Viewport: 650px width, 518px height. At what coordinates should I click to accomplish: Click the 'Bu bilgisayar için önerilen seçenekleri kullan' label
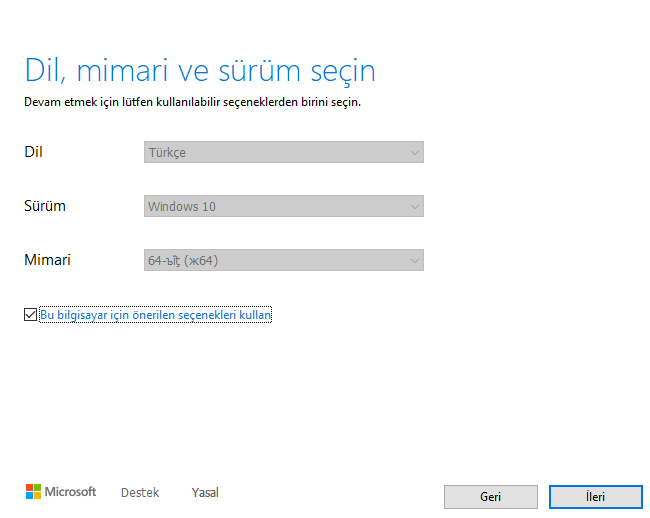tap(156, 315)
